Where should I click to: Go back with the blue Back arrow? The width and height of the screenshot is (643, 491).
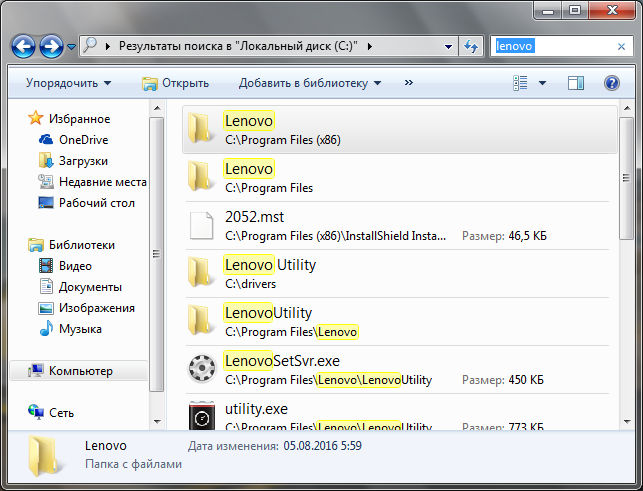(23, 47)
